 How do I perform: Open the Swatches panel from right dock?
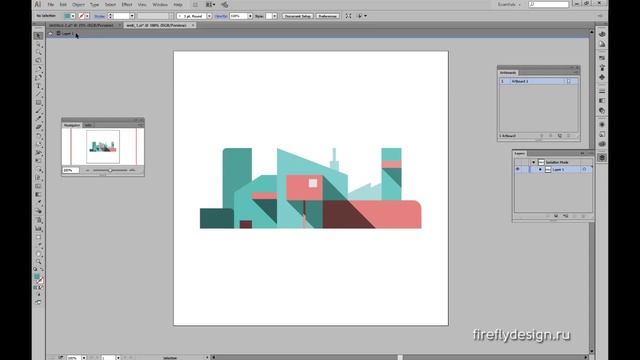point(602,58)
